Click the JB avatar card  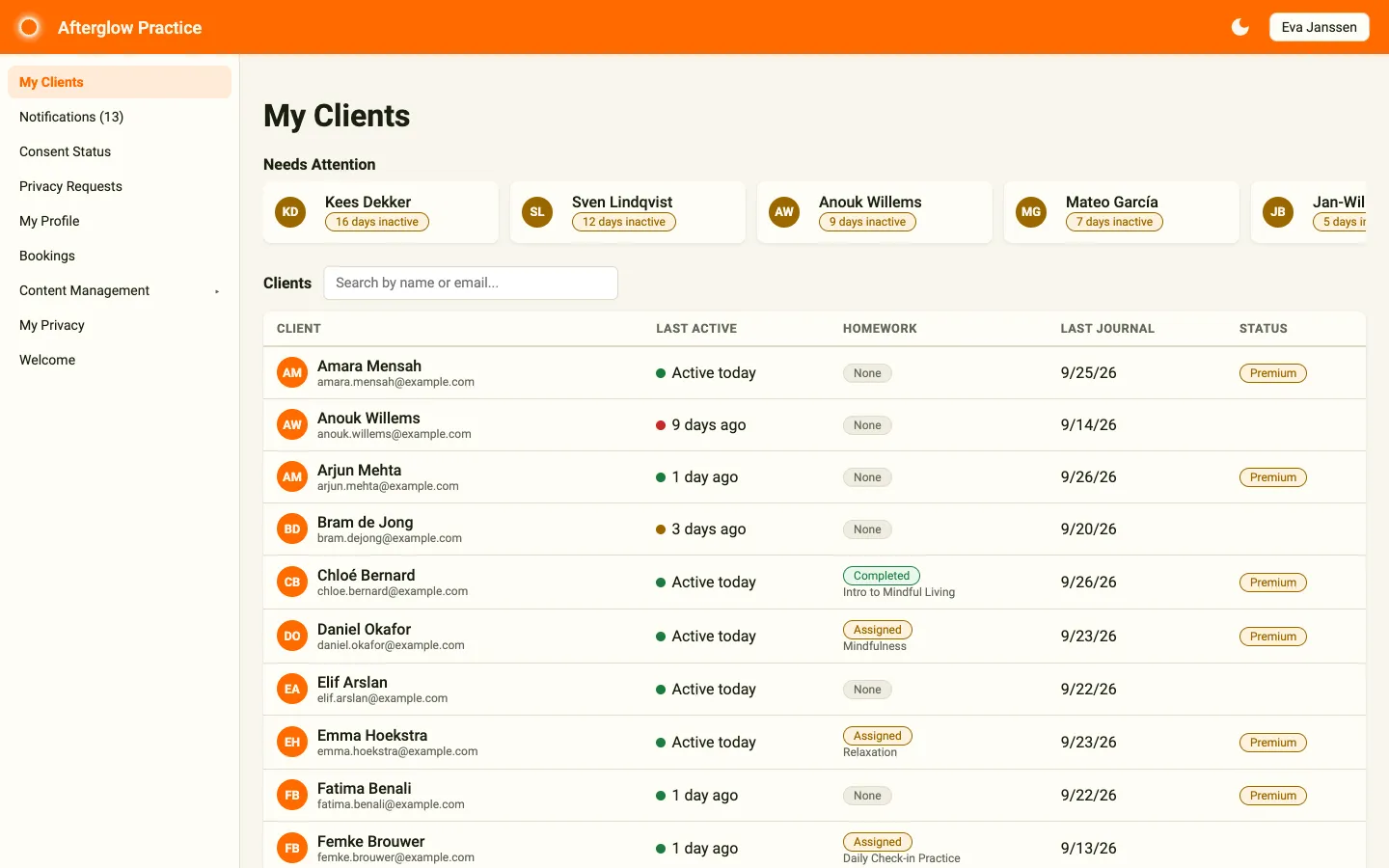coord(1278,212)
